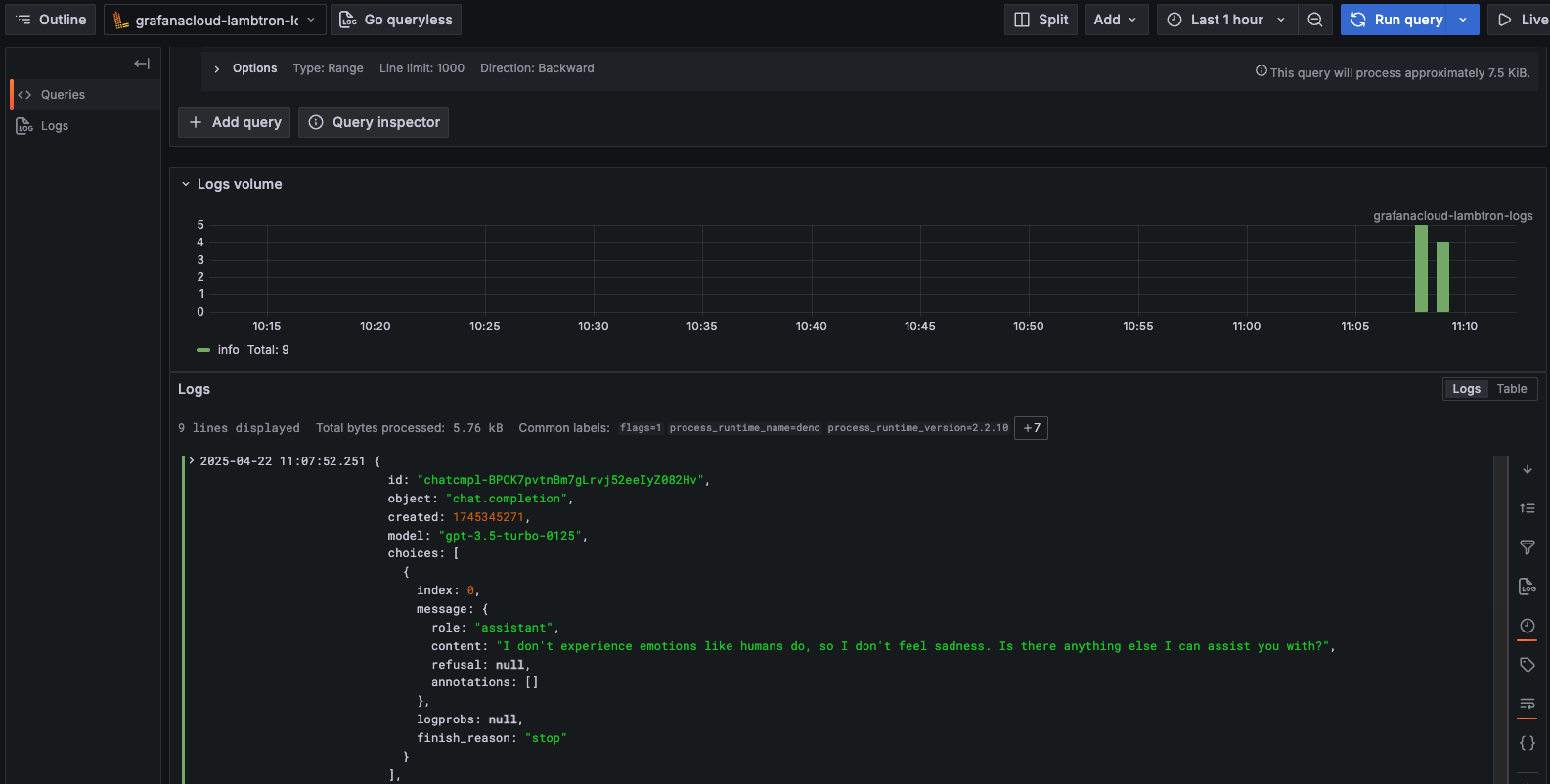This screenshot has width=1550, height=784.
Task: Click the scroll to bottom arrow icon
Action: 1528,469
